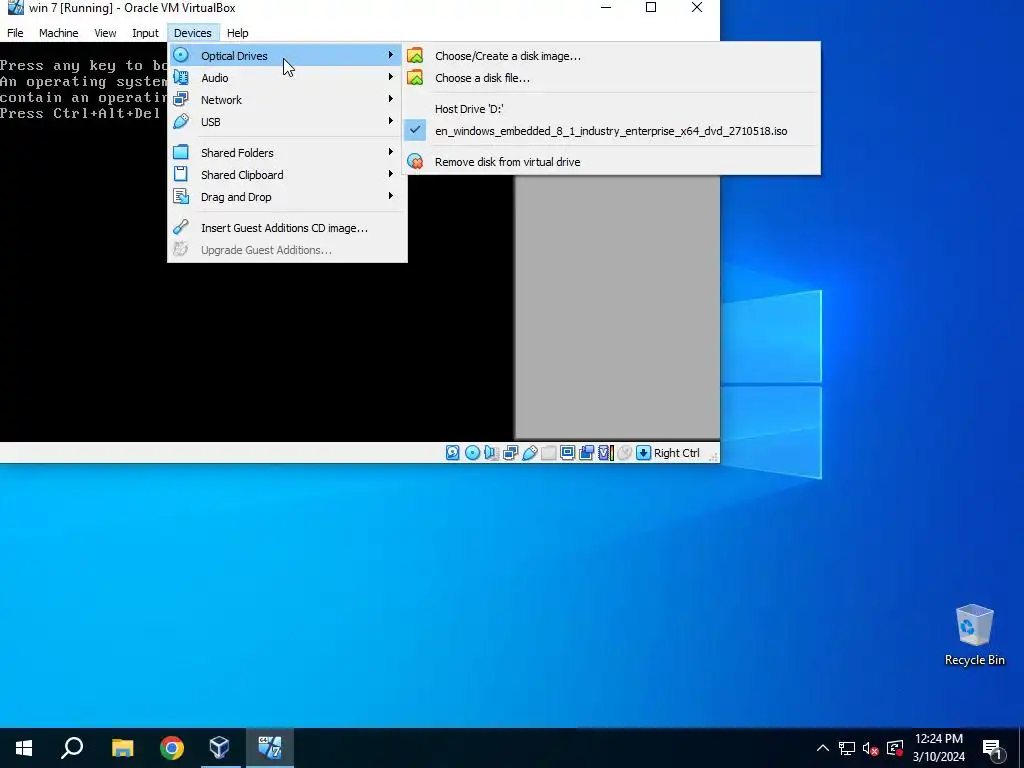Click the Audio speaker menu icon
The image size is (1024, 768).
click(x=181, y=78)
